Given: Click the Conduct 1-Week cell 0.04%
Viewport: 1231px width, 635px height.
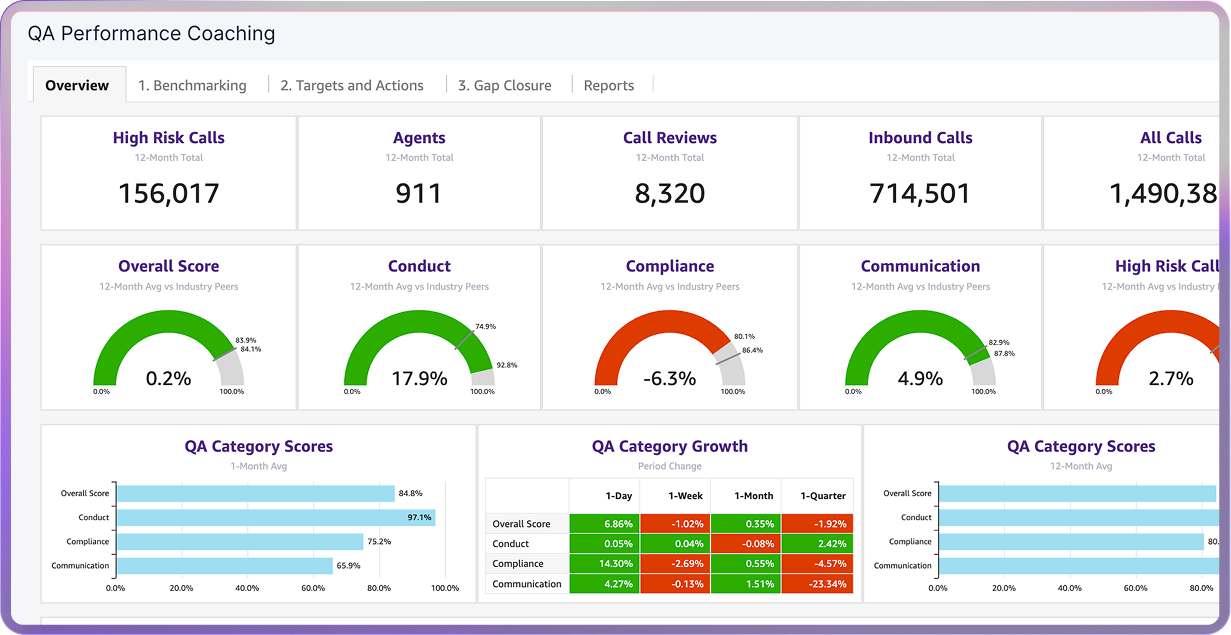Looking at the screenshot, I should pyautogui.click(x=676, y=543).
